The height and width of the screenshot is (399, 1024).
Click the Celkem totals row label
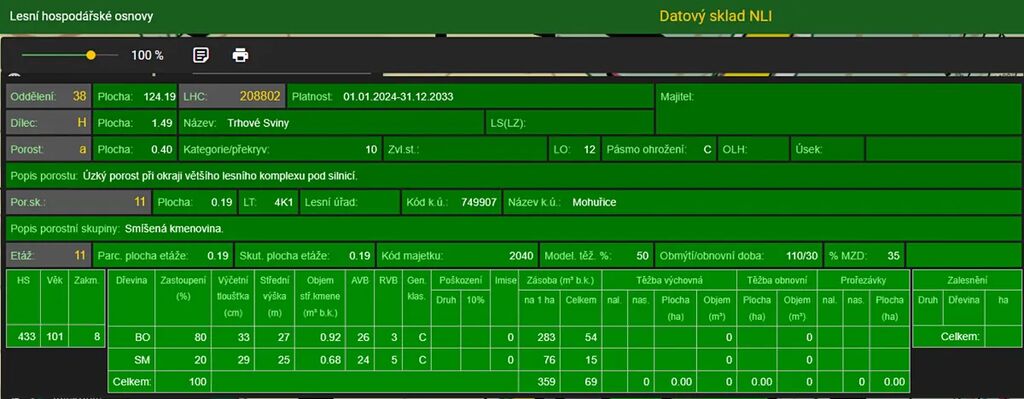click(x=131, y=382)
